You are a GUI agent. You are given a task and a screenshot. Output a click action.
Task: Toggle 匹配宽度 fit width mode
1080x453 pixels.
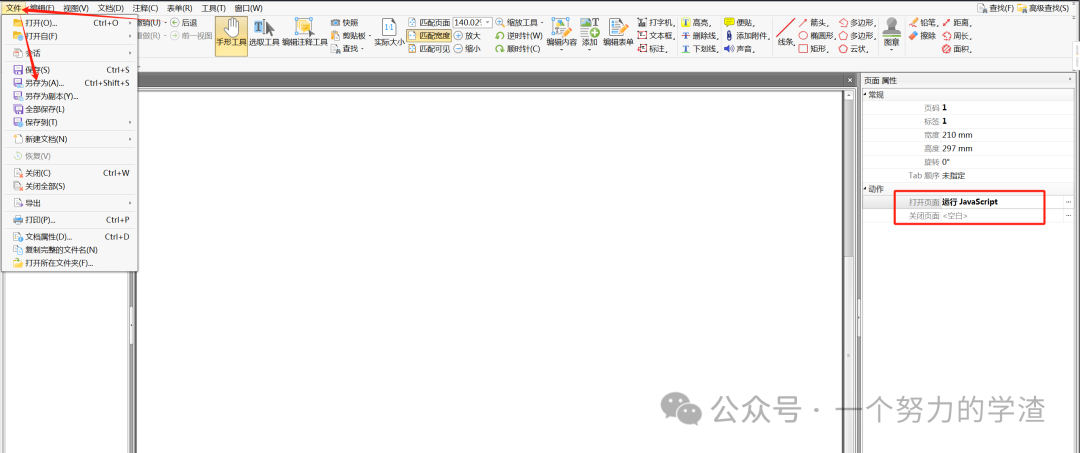point(429,36)
